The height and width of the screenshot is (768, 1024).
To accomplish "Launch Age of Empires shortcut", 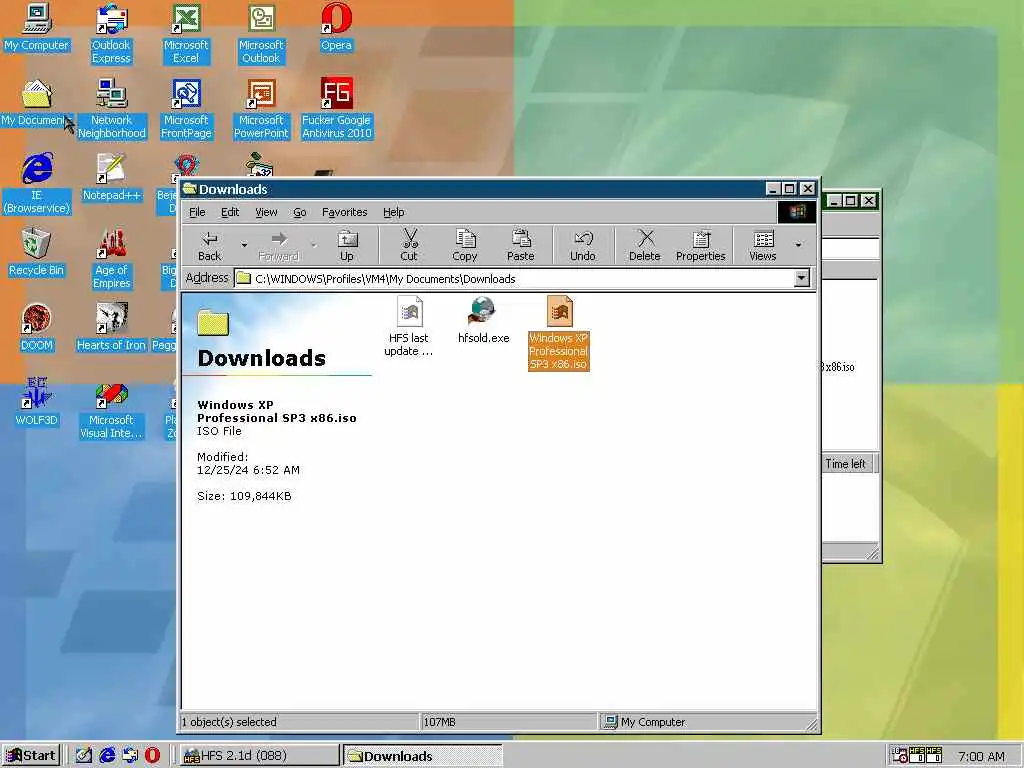I will [112, 259].
